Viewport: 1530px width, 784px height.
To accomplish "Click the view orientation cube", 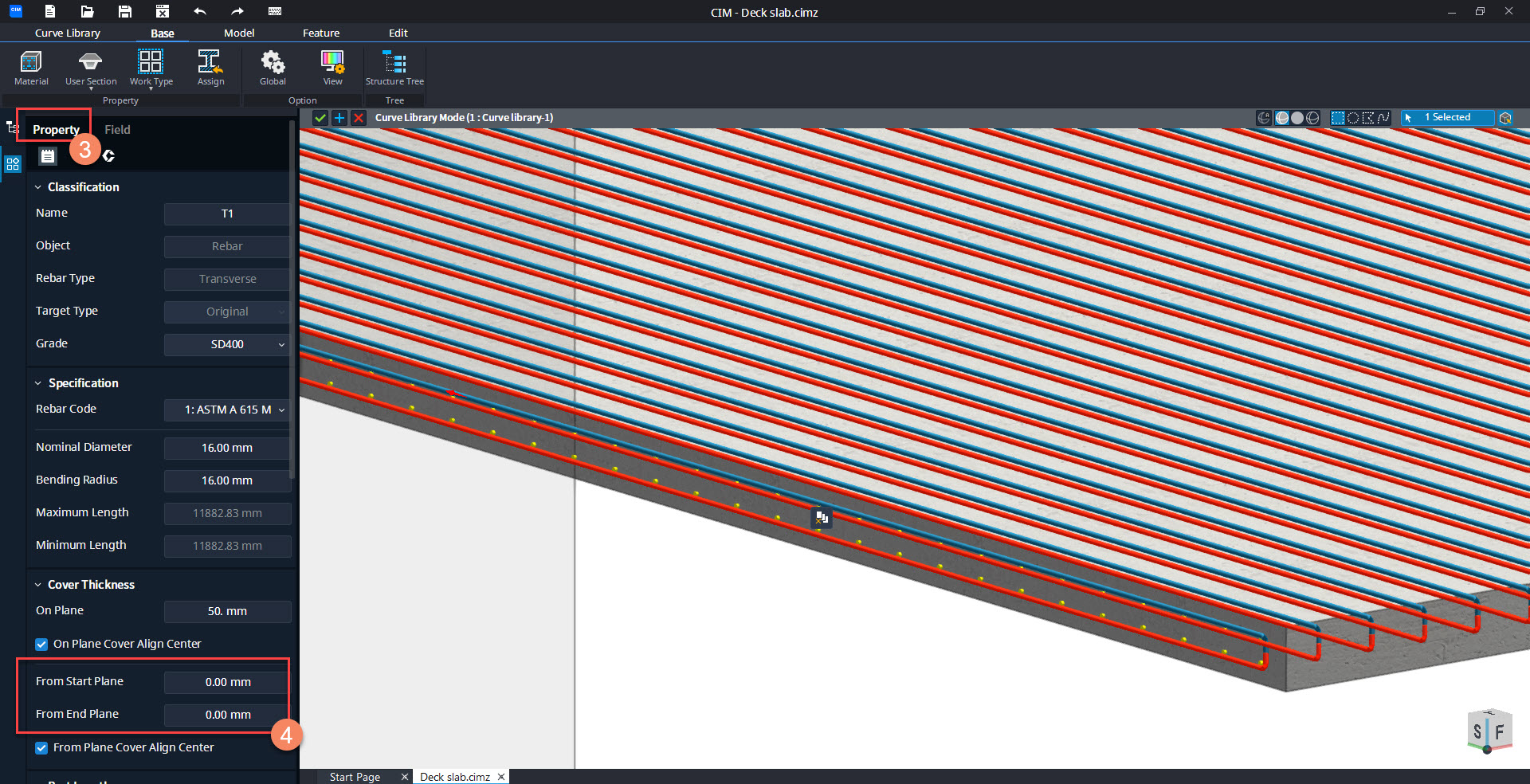I will coord(1489,731).
